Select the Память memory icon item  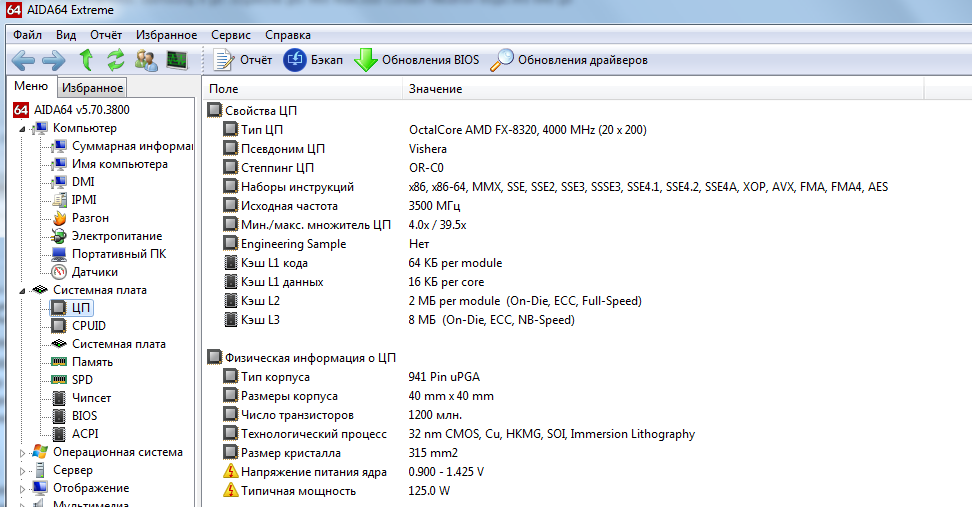click(x=59, y=361)
